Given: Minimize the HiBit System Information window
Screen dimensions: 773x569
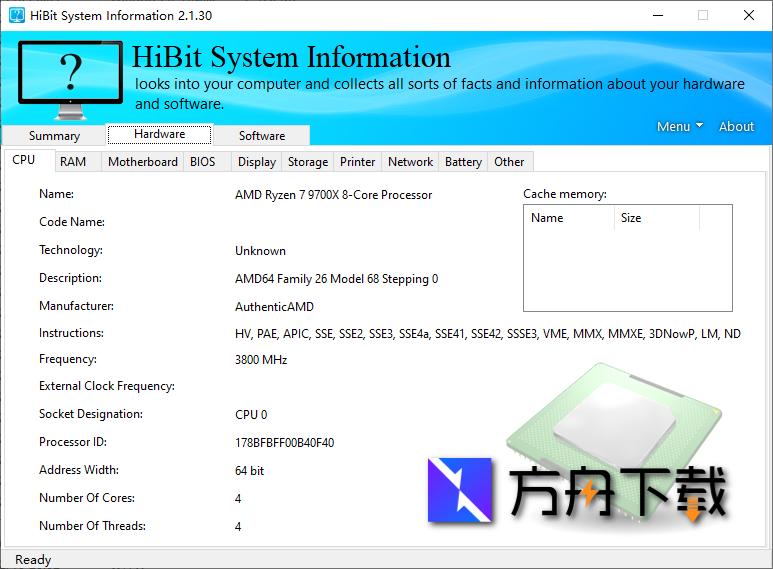Looking at the screenshot, I should point(658,15).
